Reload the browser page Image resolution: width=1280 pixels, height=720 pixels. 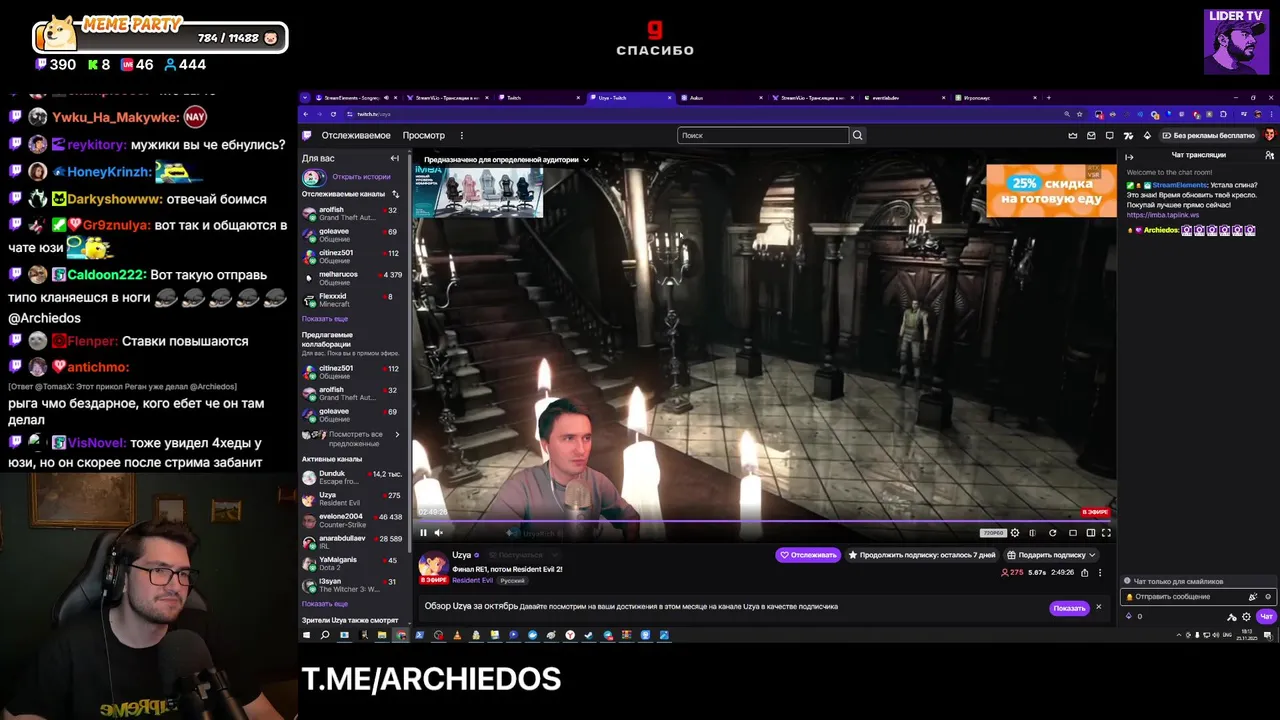333,114
